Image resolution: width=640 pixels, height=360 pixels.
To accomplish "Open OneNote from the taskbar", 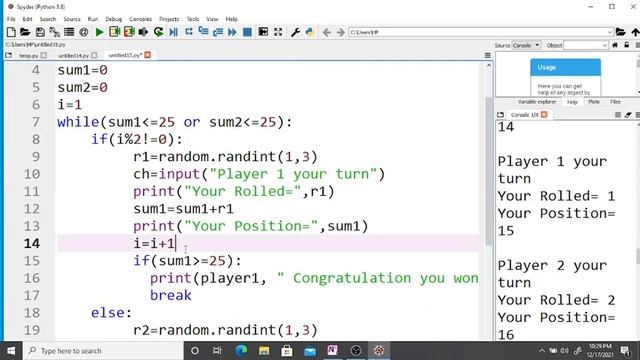I will click(x=332, y=351).
